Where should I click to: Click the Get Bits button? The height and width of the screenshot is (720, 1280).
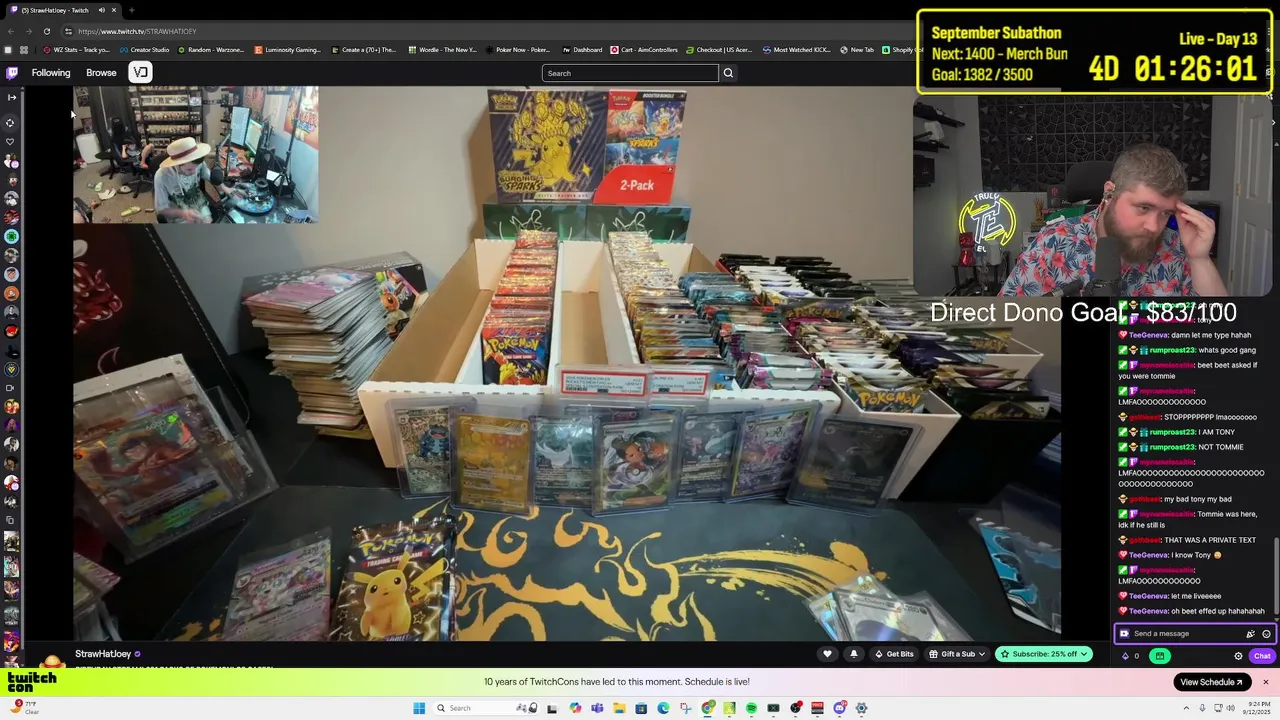click(x=895, y=654)
